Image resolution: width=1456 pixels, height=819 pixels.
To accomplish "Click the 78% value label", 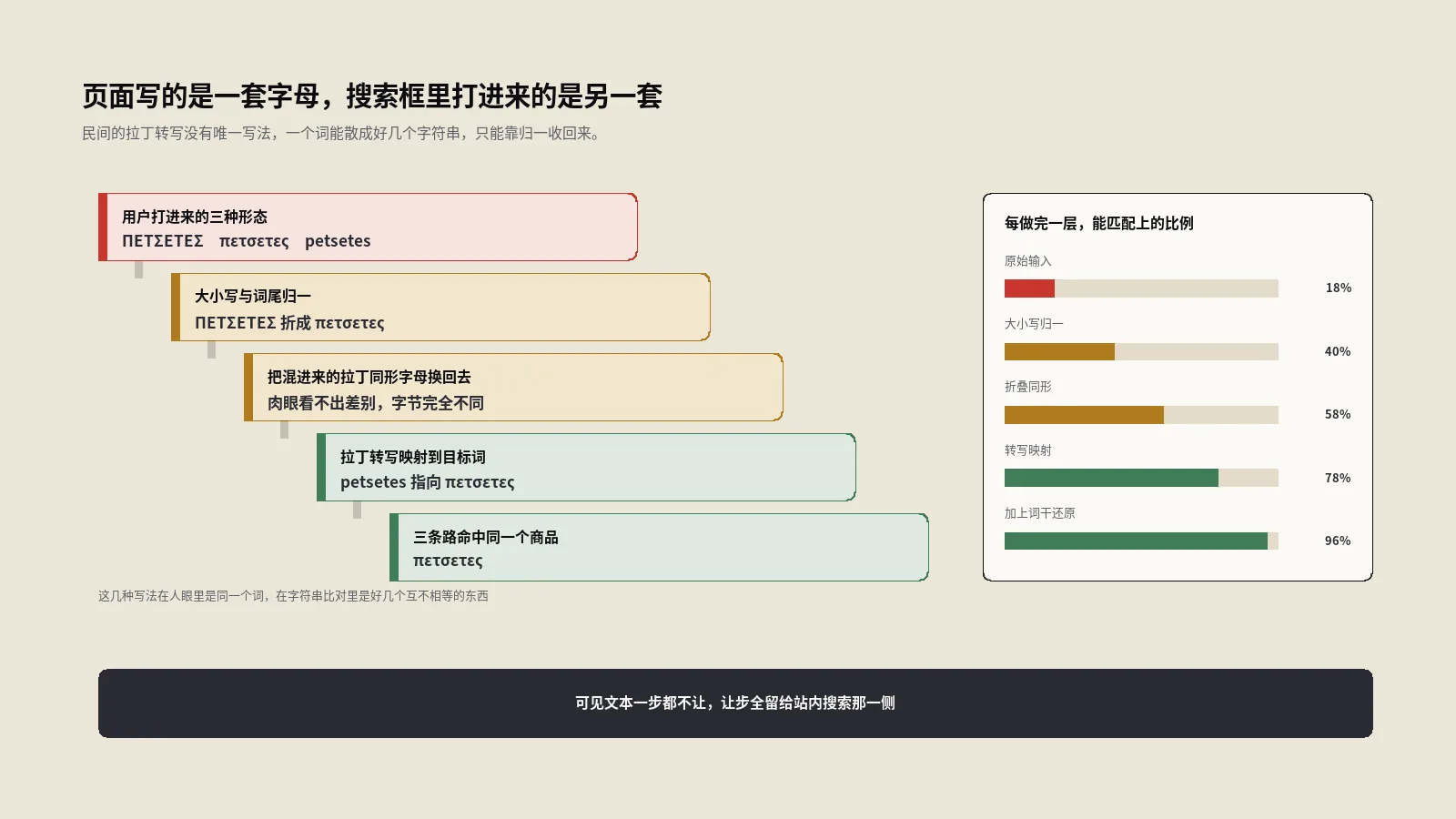I will [x=1338, y=478].
